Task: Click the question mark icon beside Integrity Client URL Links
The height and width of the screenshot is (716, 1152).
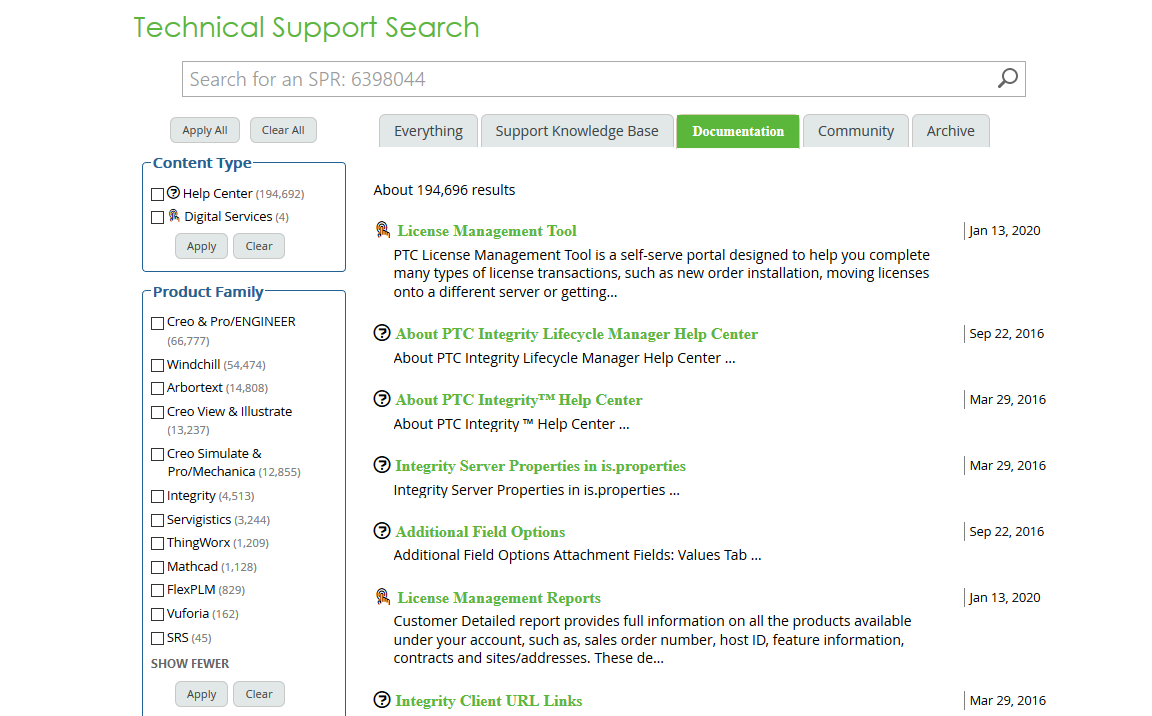Action: pos(382,700)
